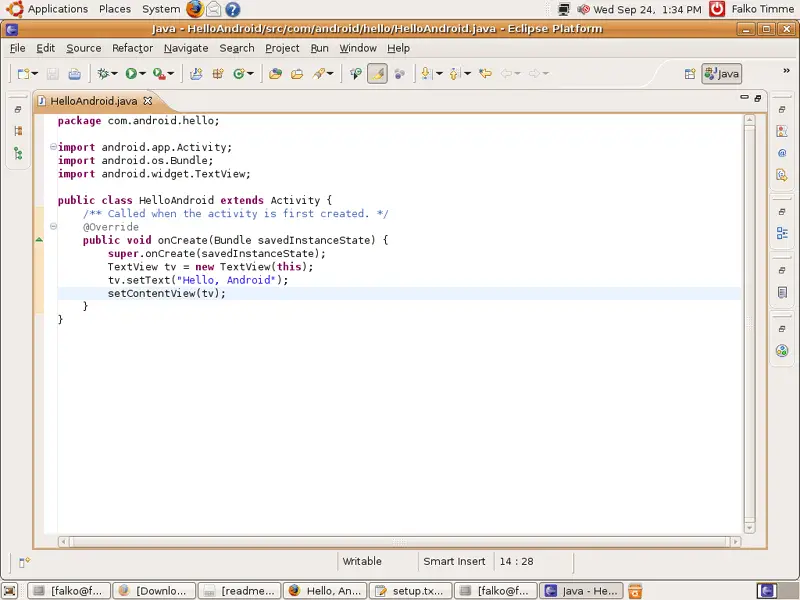Click the Previous Annotation yellow up-arrow icon
This screenshot has height=600, width=800.
pos(454,74)
